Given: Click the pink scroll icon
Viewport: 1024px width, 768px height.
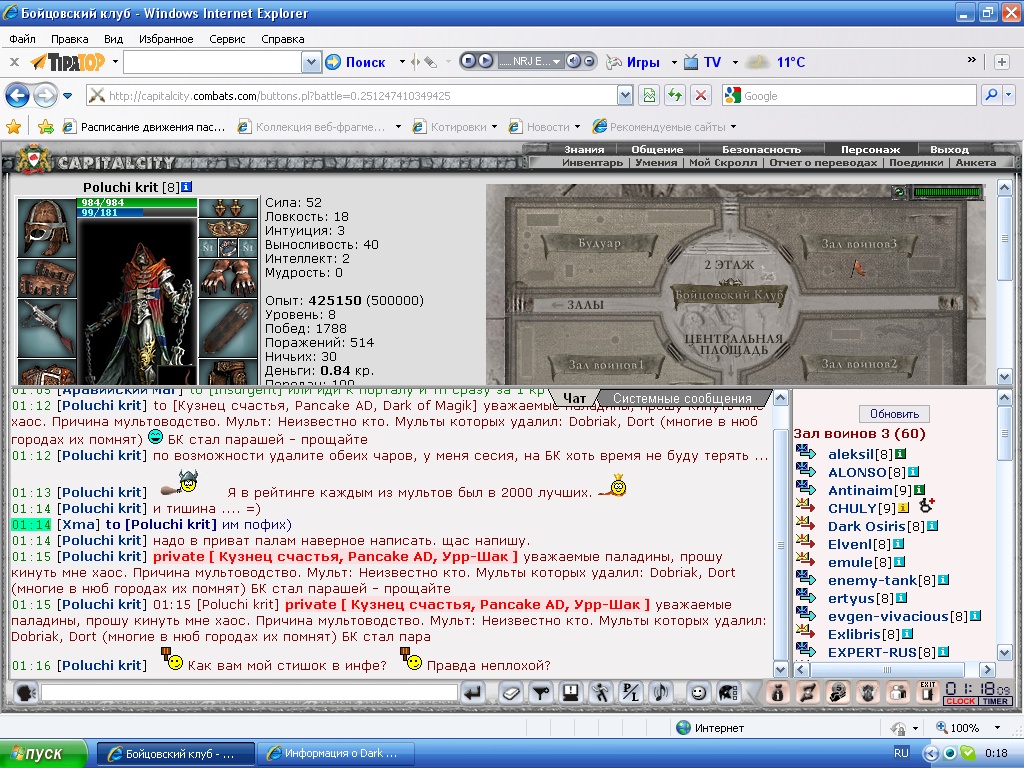Looking at the screenshot, I should point(807,692).
